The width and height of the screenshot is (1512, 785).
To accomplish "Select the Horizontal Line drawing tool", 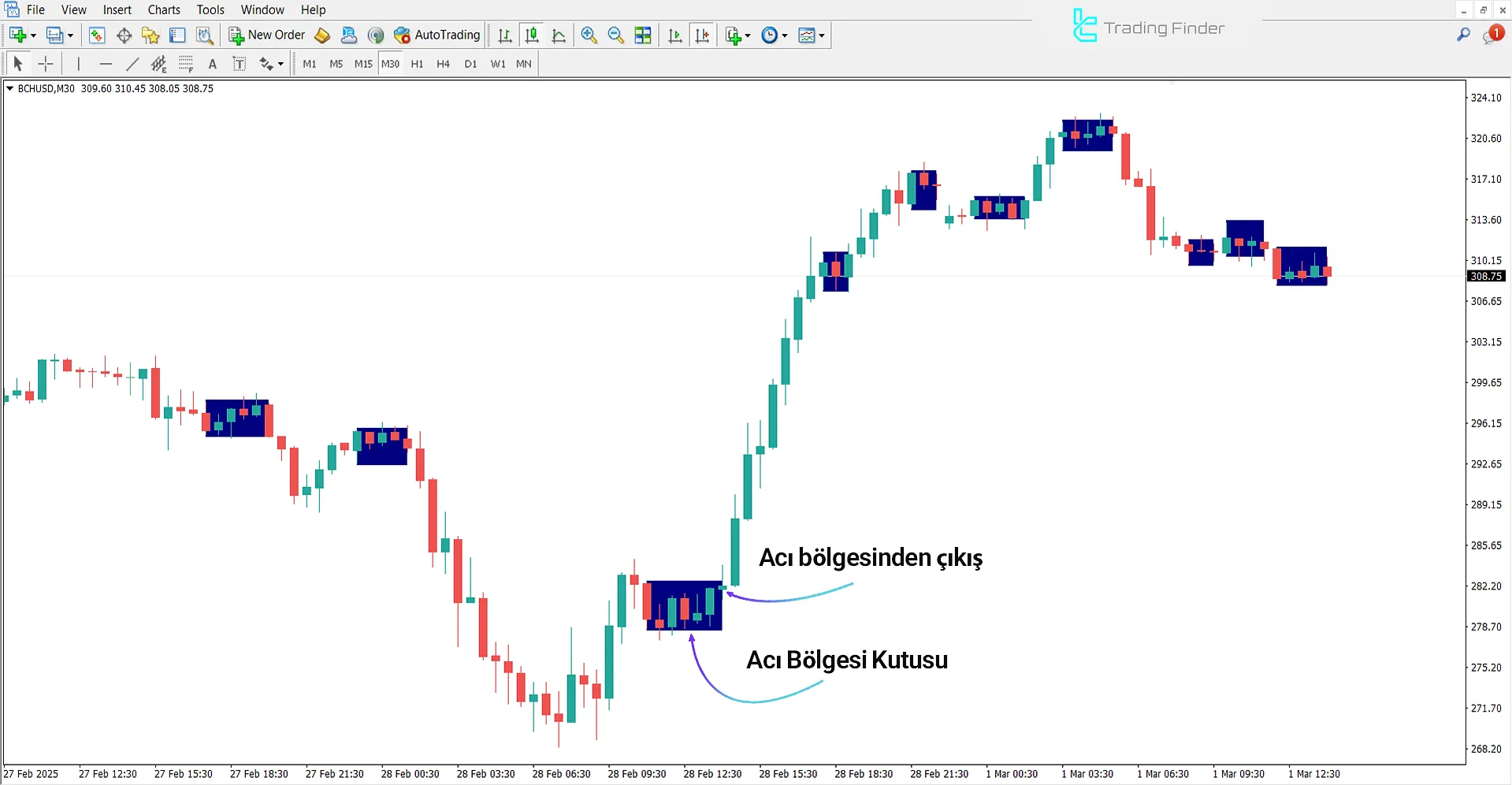I will coord(106,64).
